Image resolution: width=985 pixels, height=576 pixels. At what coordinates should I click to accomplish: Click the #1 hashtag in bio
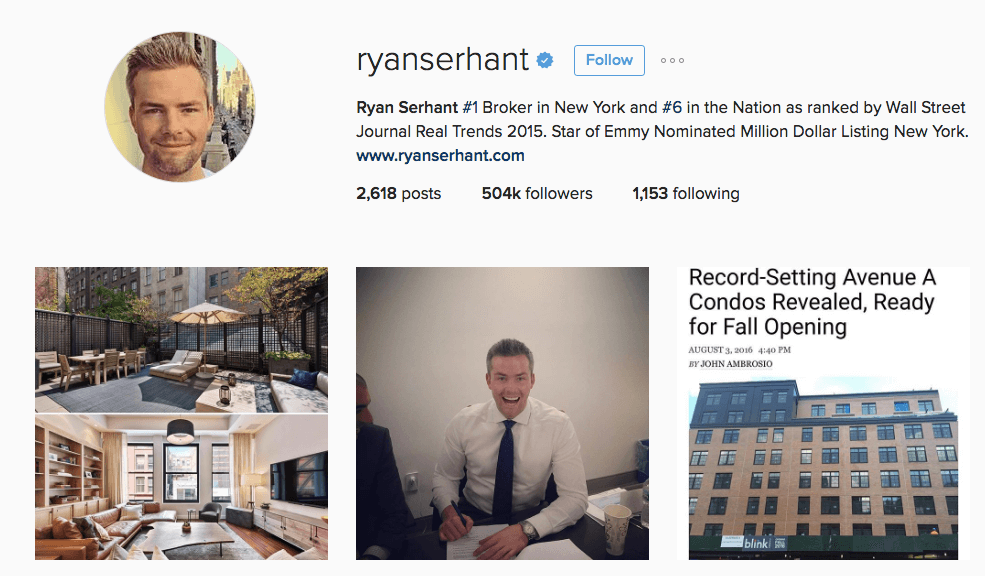[470, 107]
